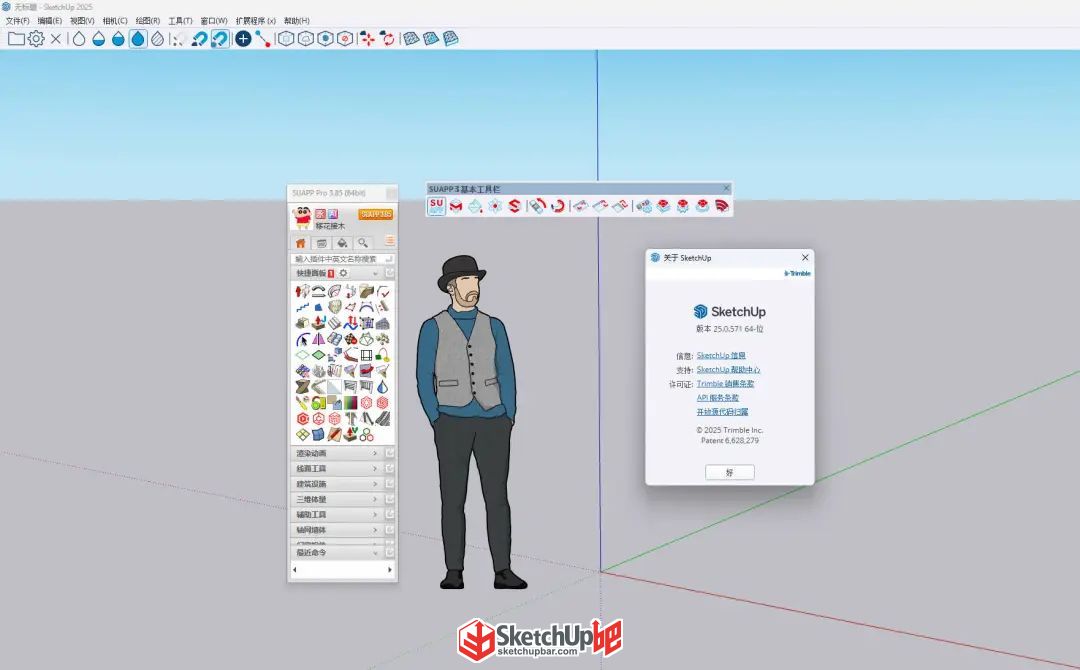Expand the 线面工具 section
1080x670 pixels.
[336, 468]
